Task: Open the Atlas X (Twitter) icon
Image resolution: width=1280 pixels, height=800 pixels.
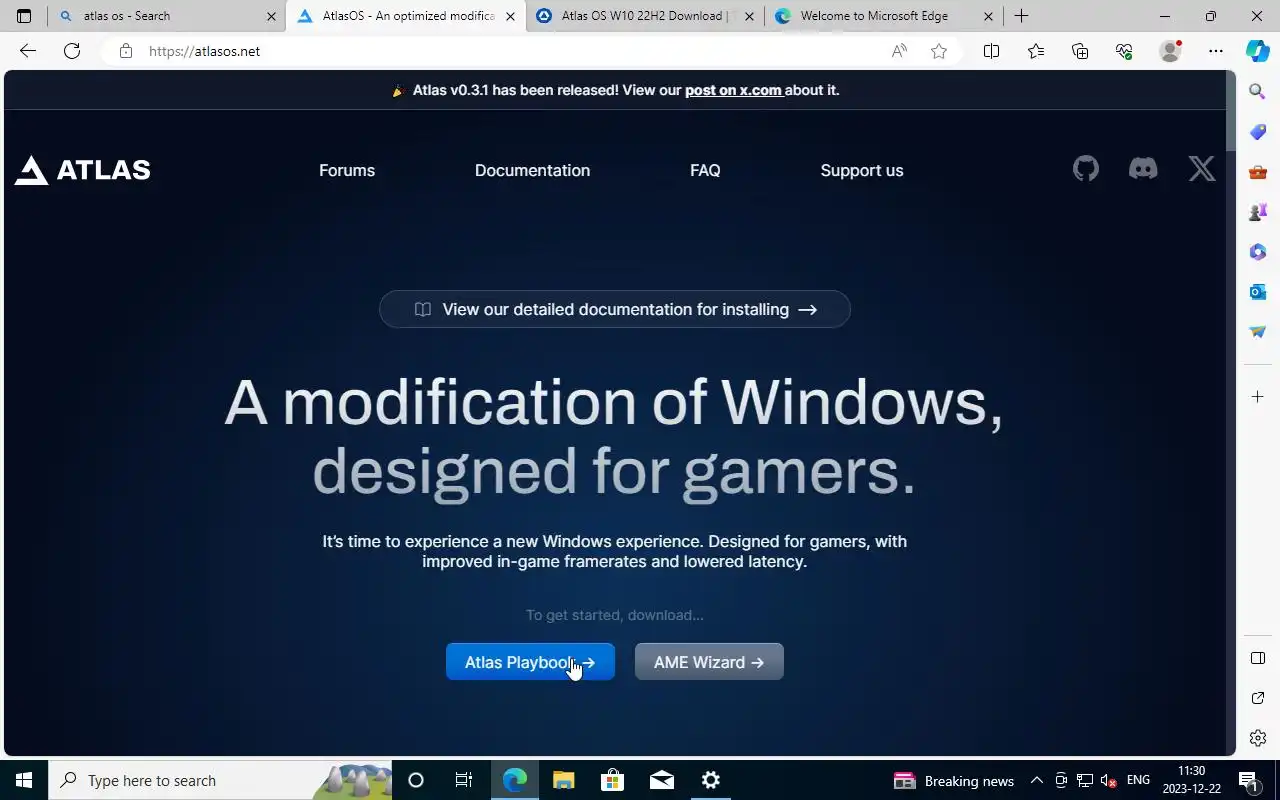Action: point(1202,169)
